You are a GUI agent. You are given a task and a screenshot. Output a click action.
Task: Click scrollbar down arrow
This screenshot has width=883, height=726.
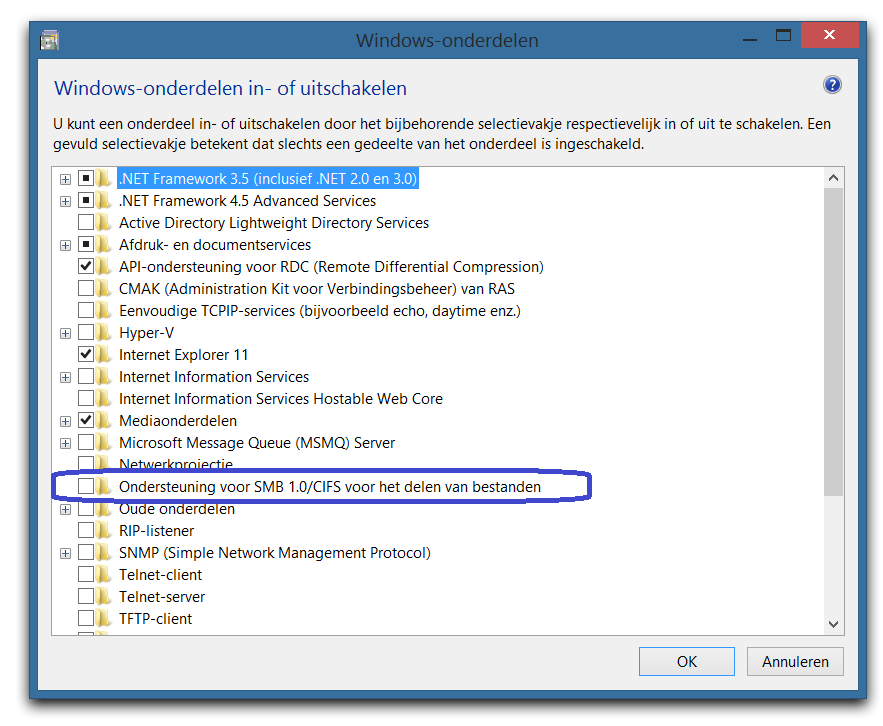pos(833,624)
